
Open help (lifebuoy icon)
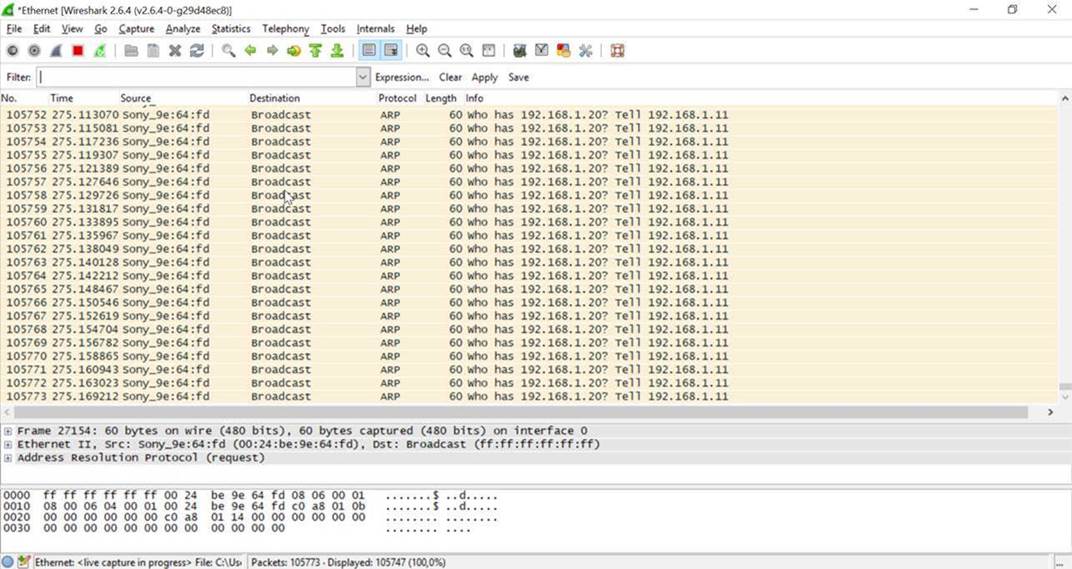[617, 51]
